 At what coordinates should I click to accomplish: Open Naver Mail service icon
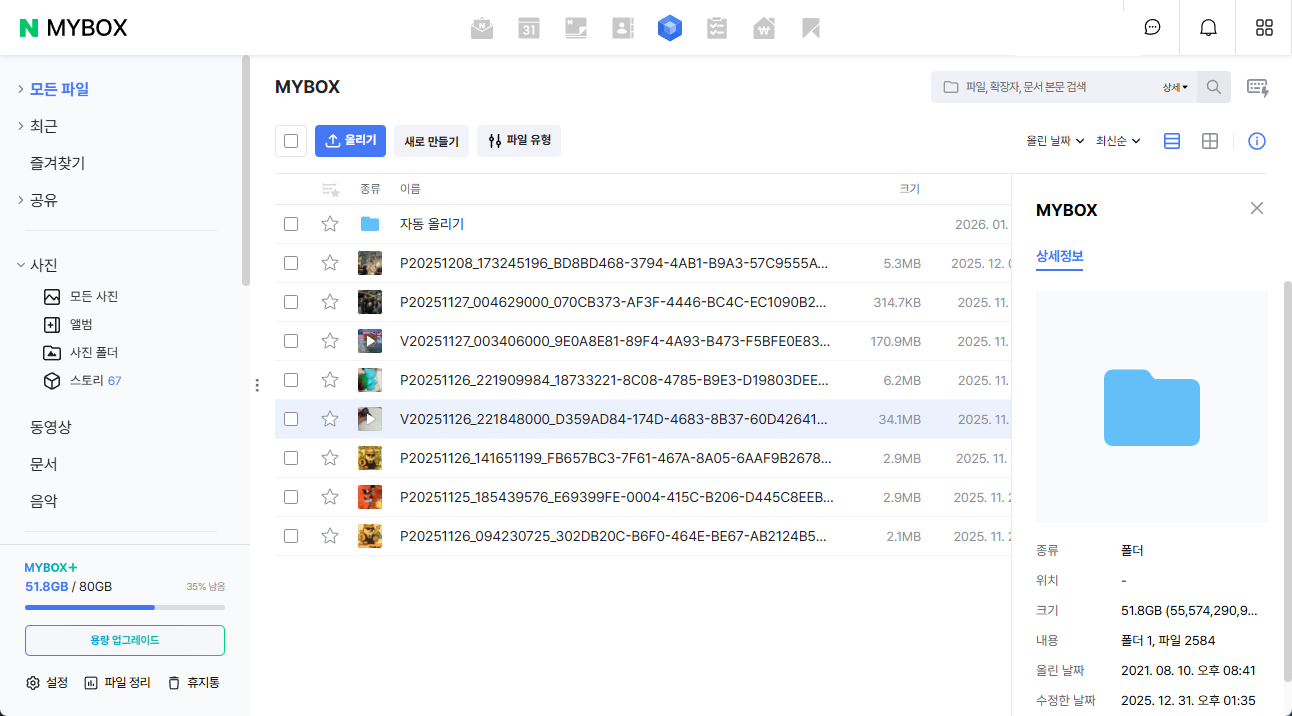coord(482,28)
